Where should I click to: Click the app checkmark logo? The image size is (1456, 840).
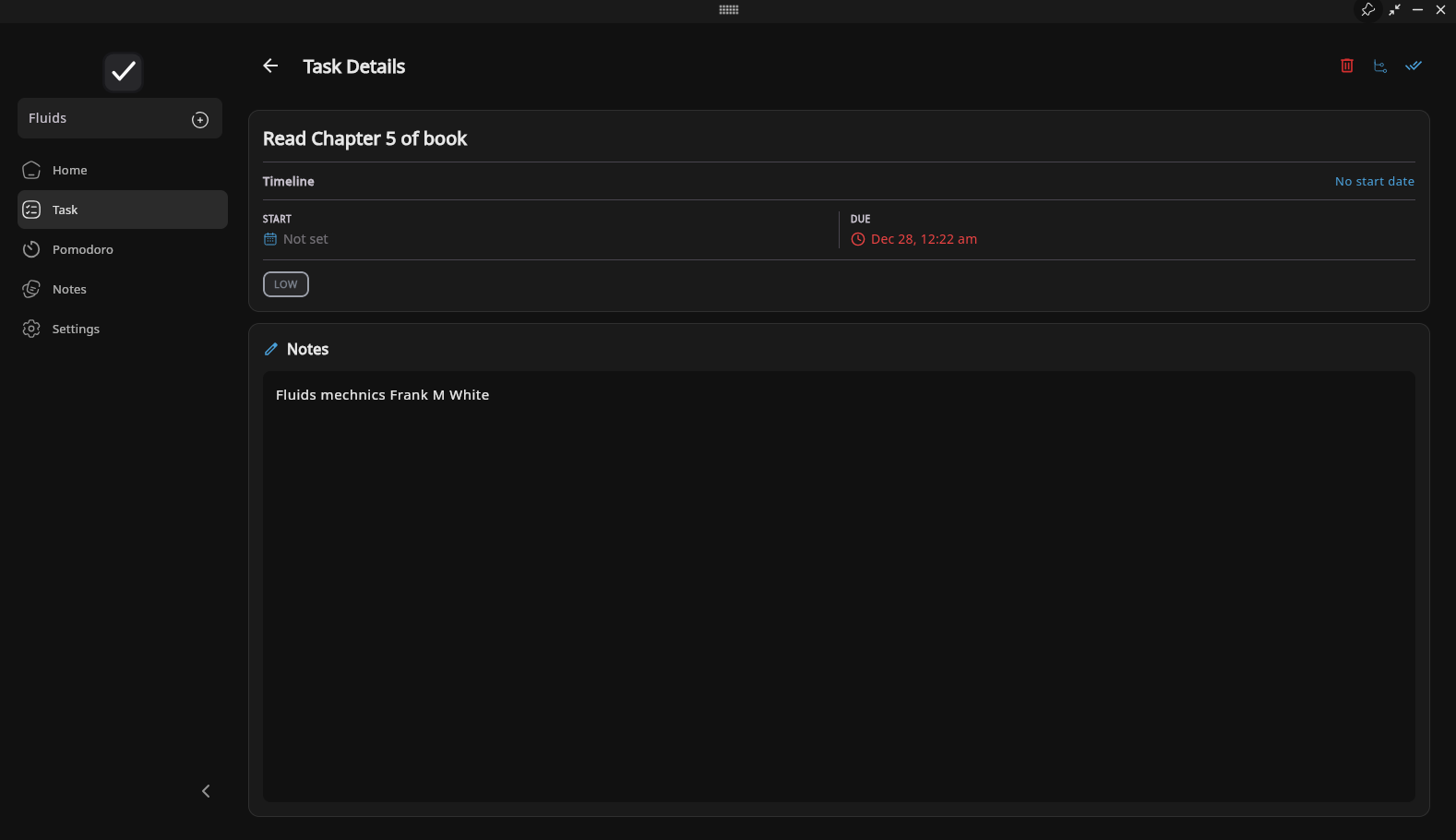point(123,71)
